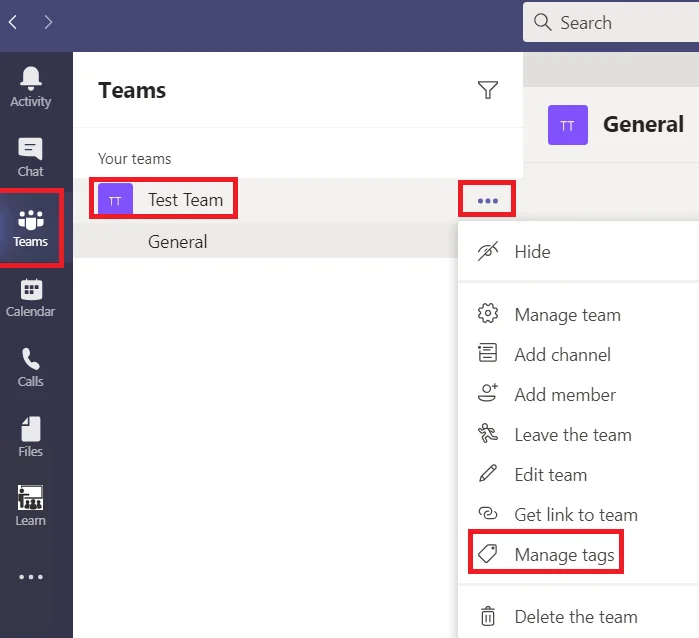Choose Delete the team menu entry
The height and width of the screenshot is (638, 699).
(x=579, y=617)
